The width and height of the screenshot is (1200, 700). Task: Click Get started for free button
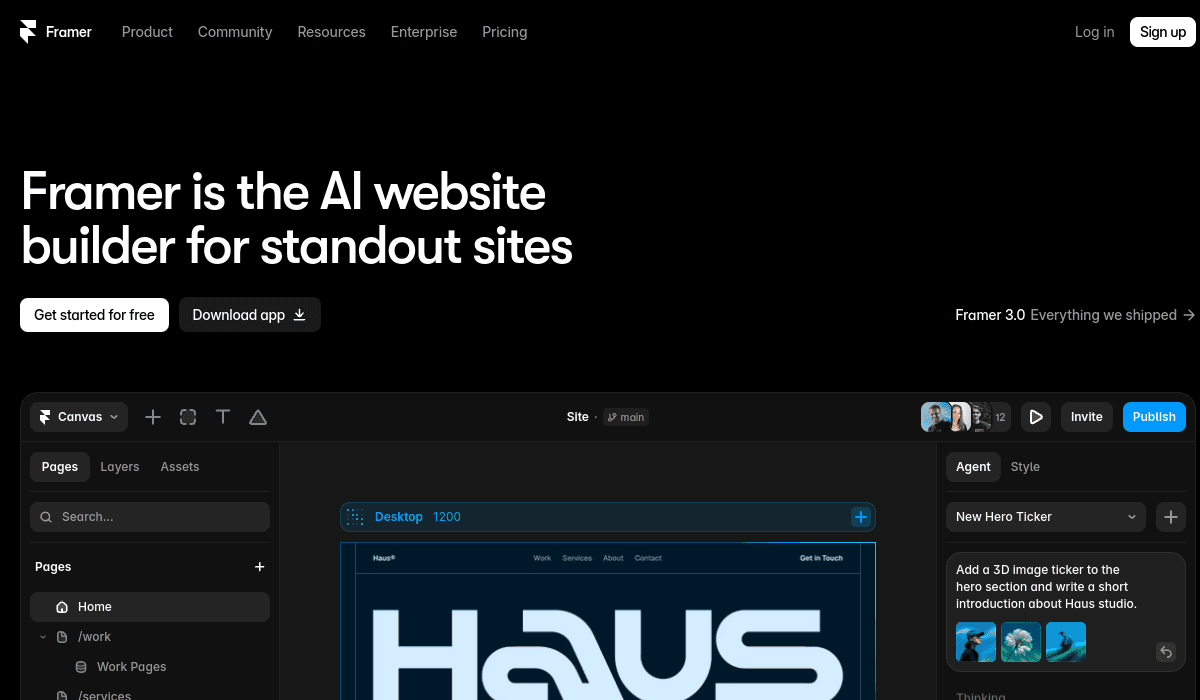click(95, 315)
